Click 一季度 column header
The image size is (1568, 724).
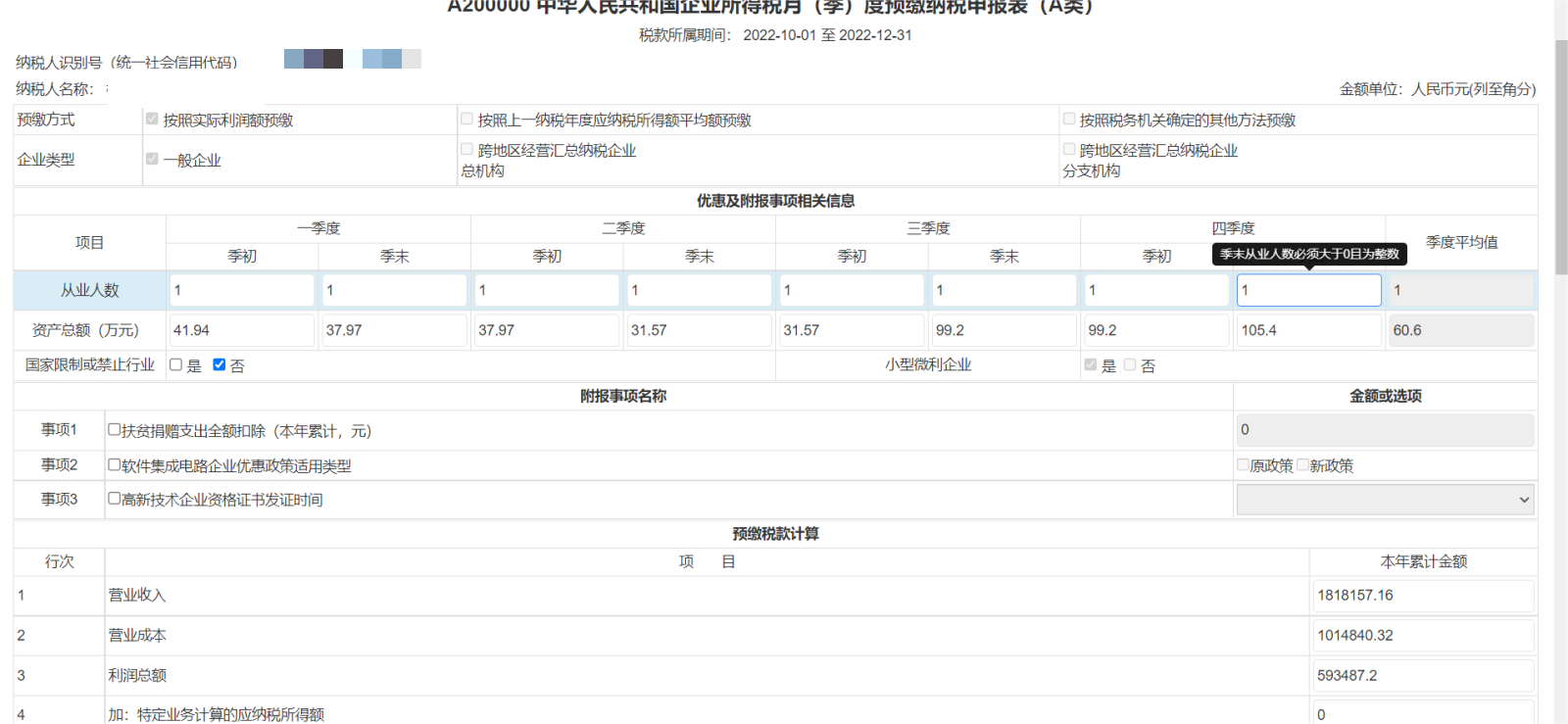coord(318,228)
